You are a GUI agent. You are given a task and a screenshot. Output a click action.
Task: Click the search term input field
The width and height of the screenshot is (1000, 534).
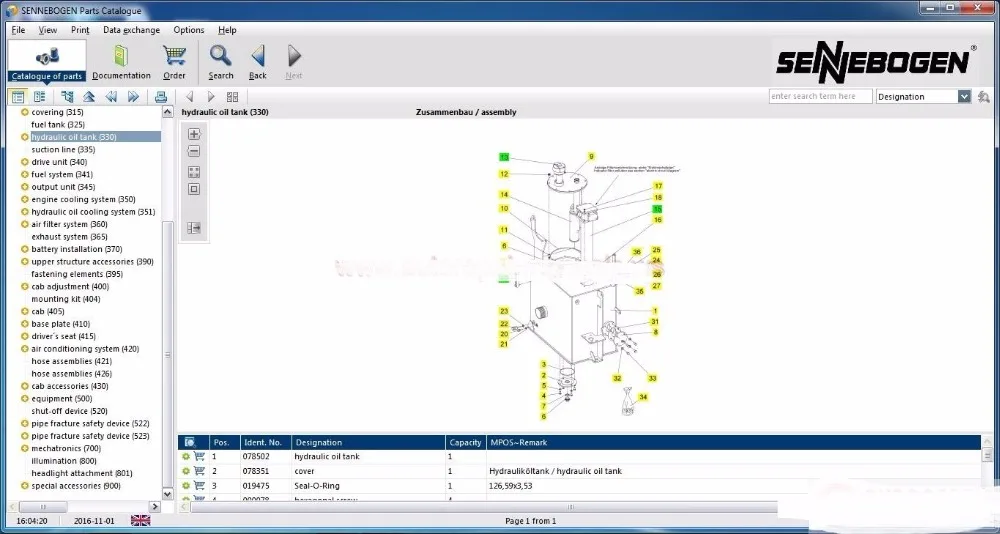(821, 96)
